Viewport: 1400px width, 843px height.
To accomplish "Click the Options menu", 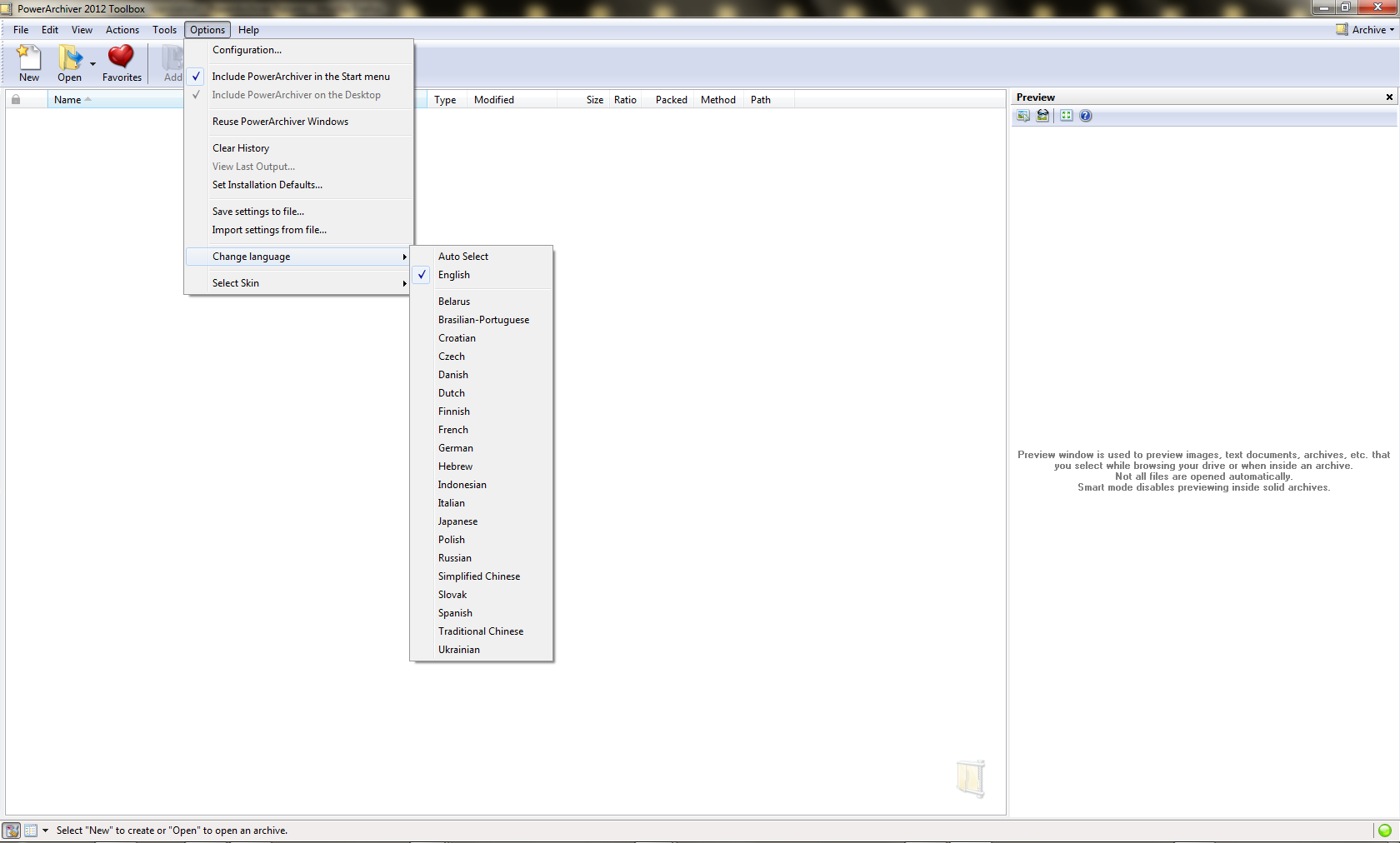I will point(207,30).
